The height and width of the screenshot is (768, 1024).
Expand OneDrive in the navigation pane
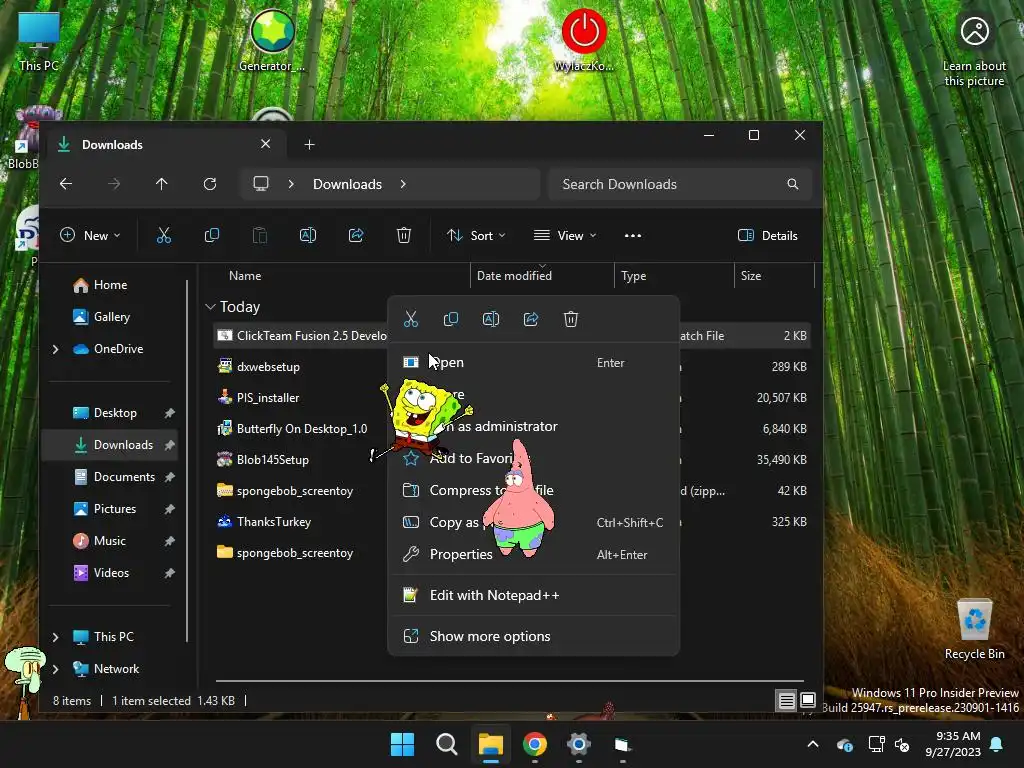click(x=56, y=349)
